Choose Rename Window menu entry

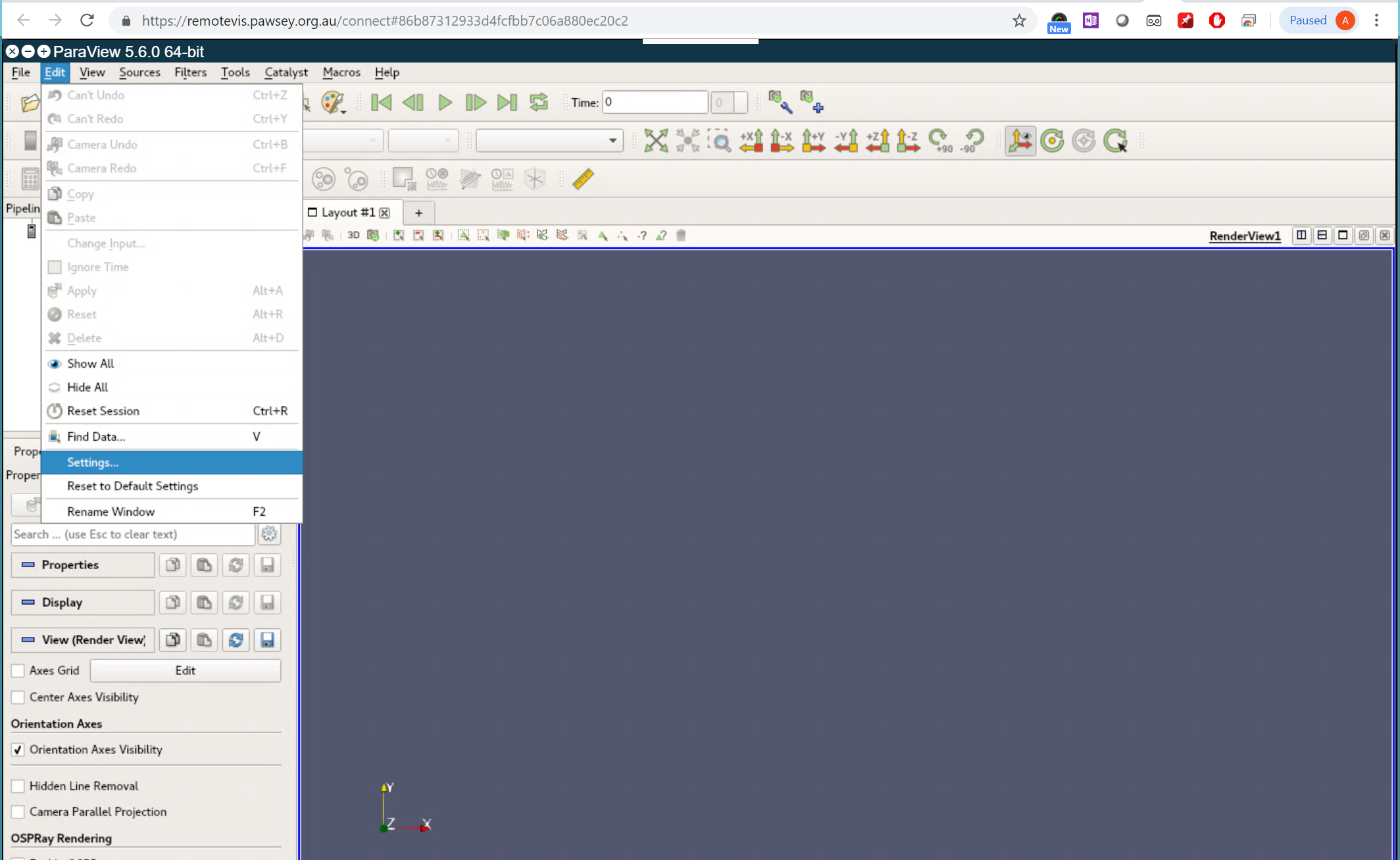click(x=171, y=511)
